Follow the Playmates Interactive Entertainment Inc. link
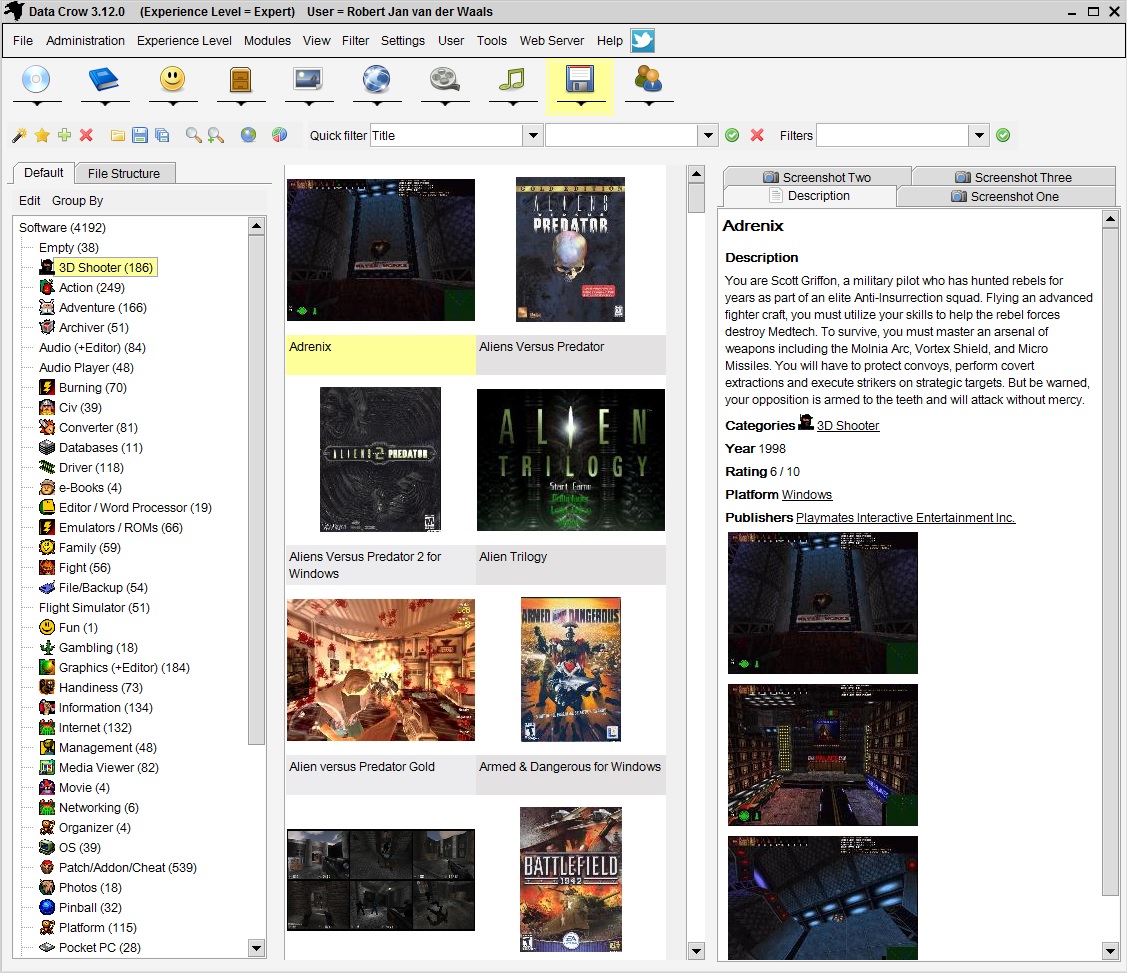Screen dimensions: 1127x973 tap(905, 518)
